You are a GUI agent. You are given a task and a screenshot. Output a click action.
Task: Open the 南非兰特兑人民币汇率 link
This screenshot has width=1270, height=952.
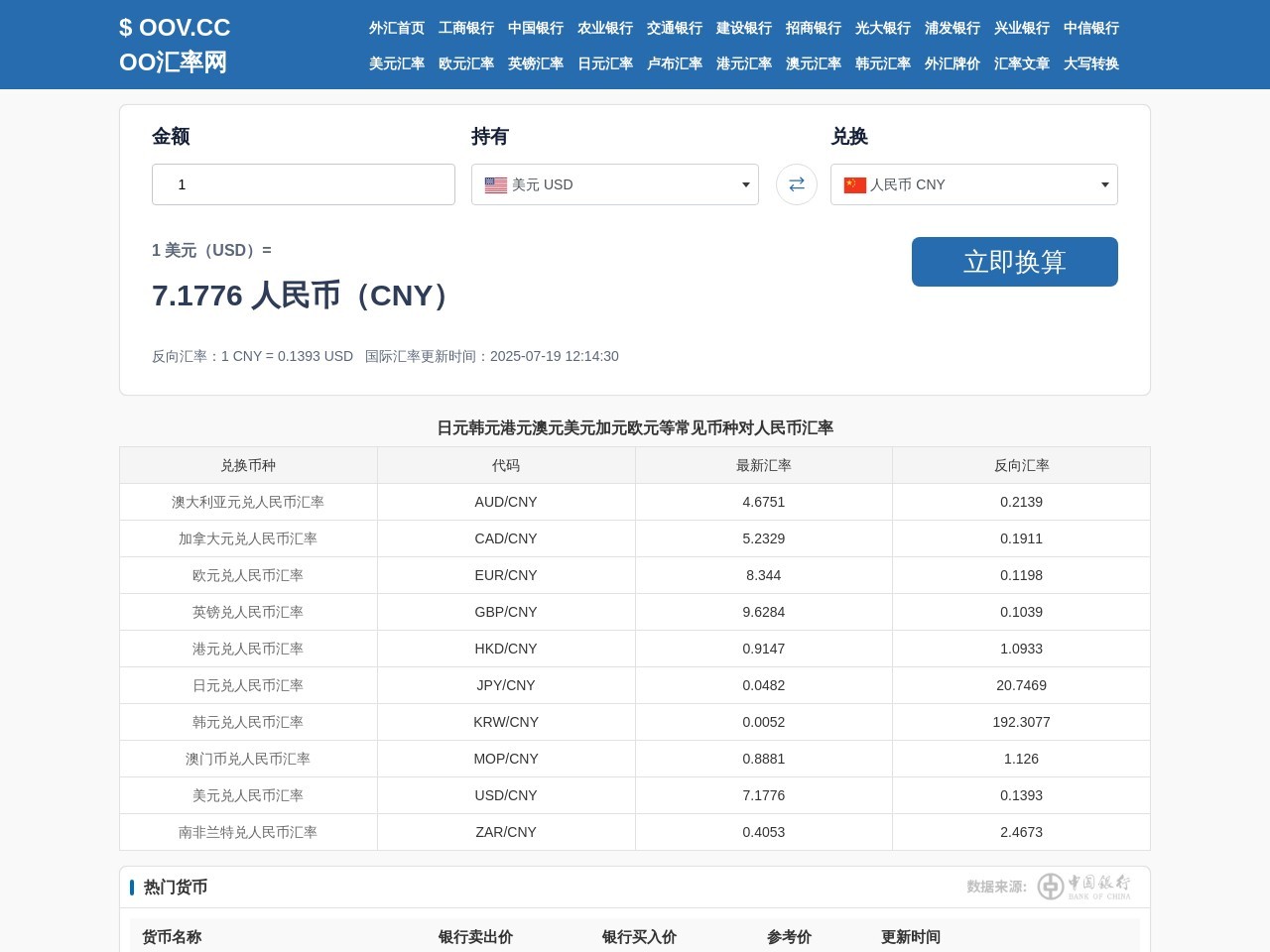pos(248,832)
